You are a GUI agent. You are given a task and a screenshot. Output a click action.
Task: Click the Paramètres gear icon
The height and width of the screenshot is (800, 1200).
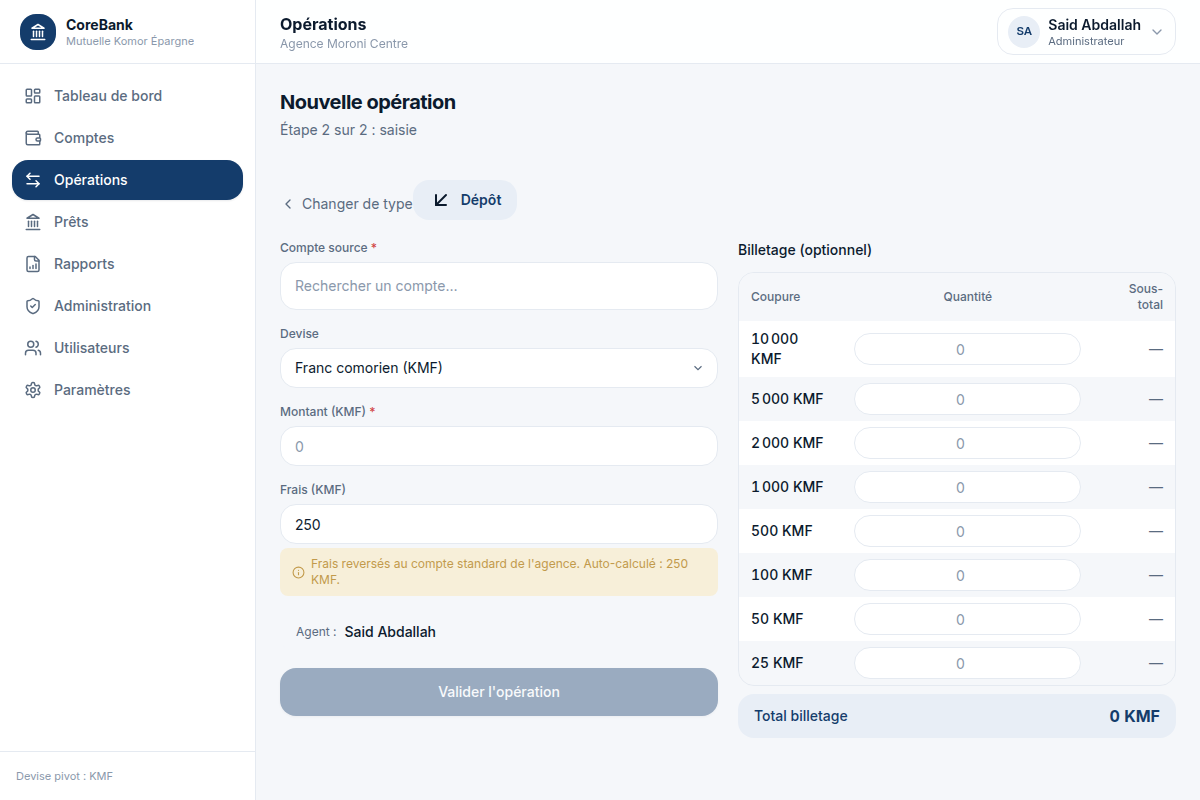pos(33,390)
